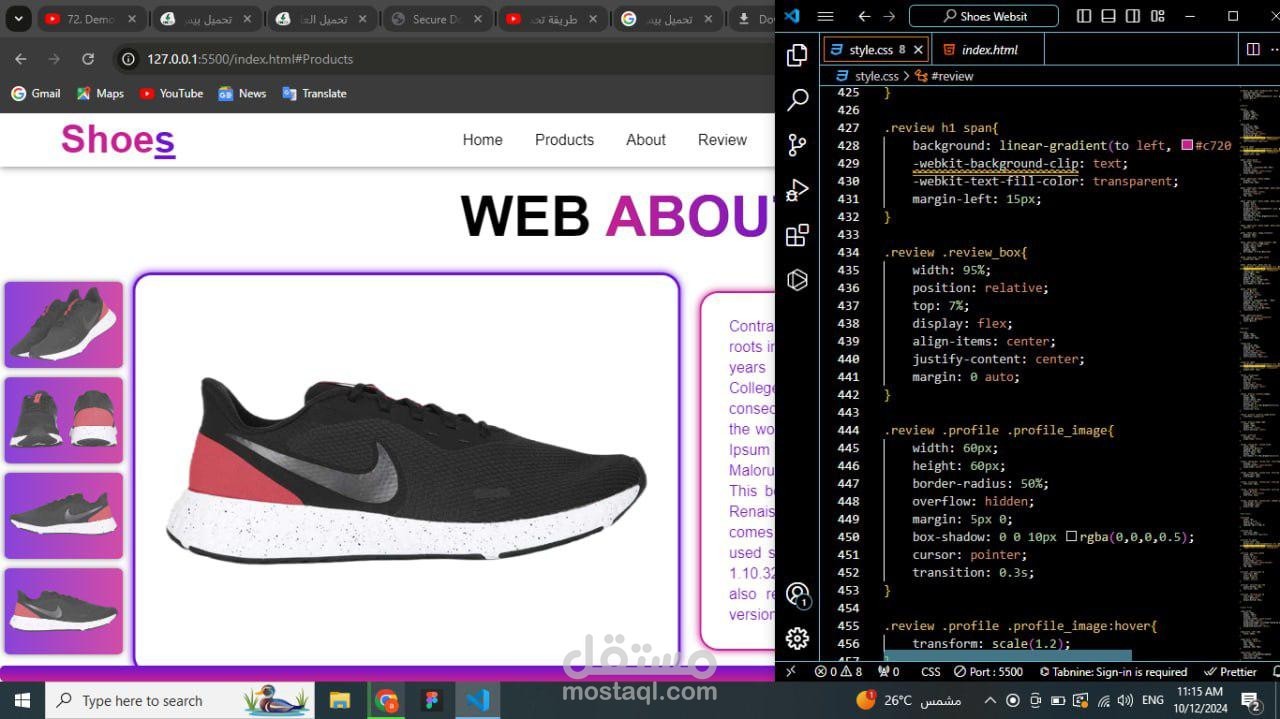Click About in the Shoes site navigation

[x=646, y=140]
